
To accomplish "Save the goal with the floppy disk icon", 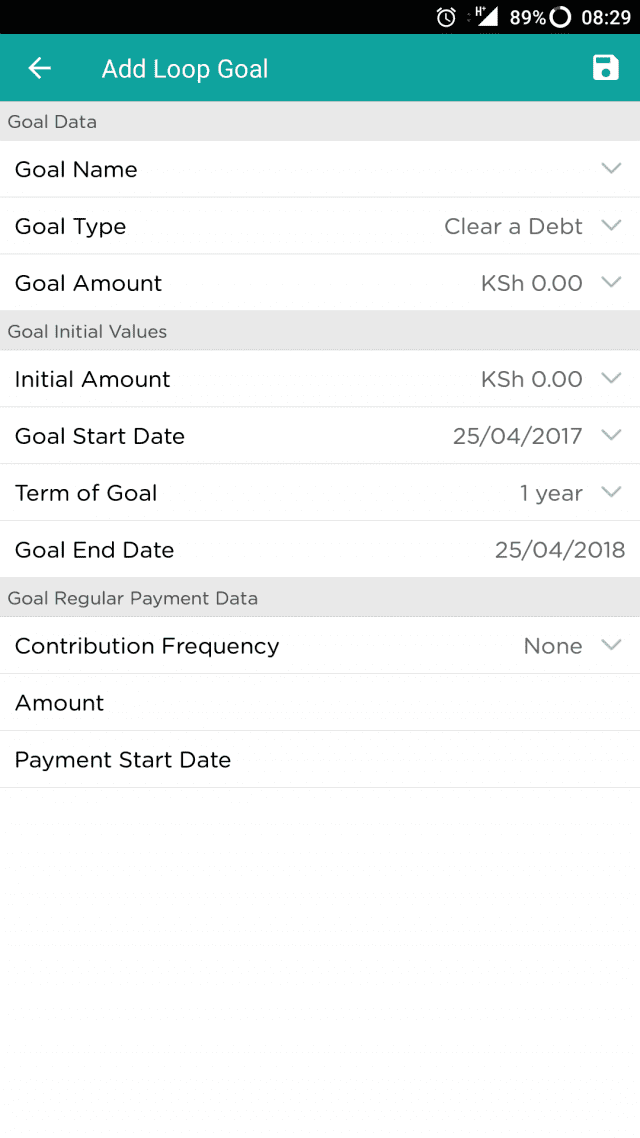I will (x=605, y=67).
